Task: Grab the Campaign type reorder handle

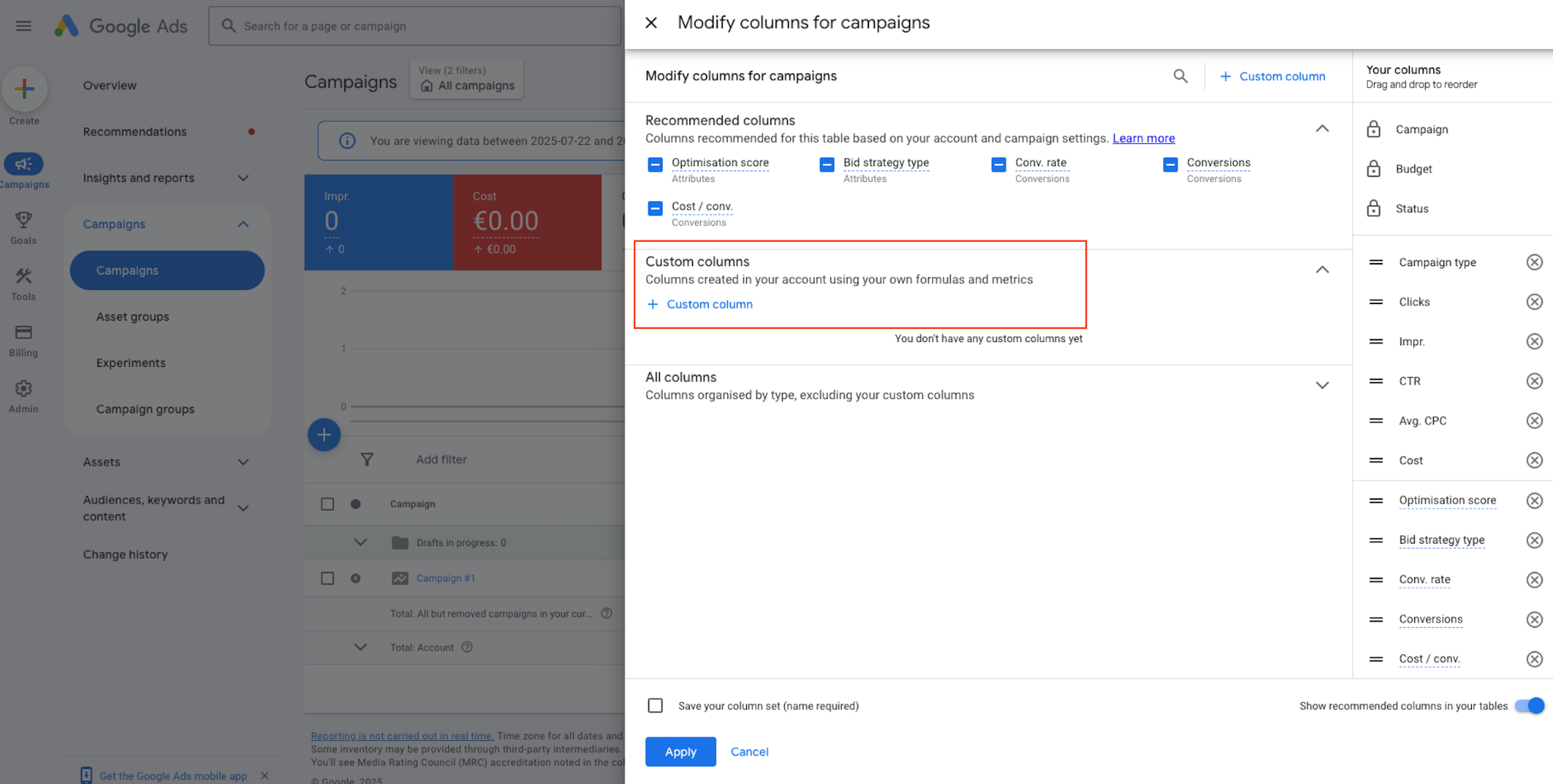Action: click(1376, 262)
